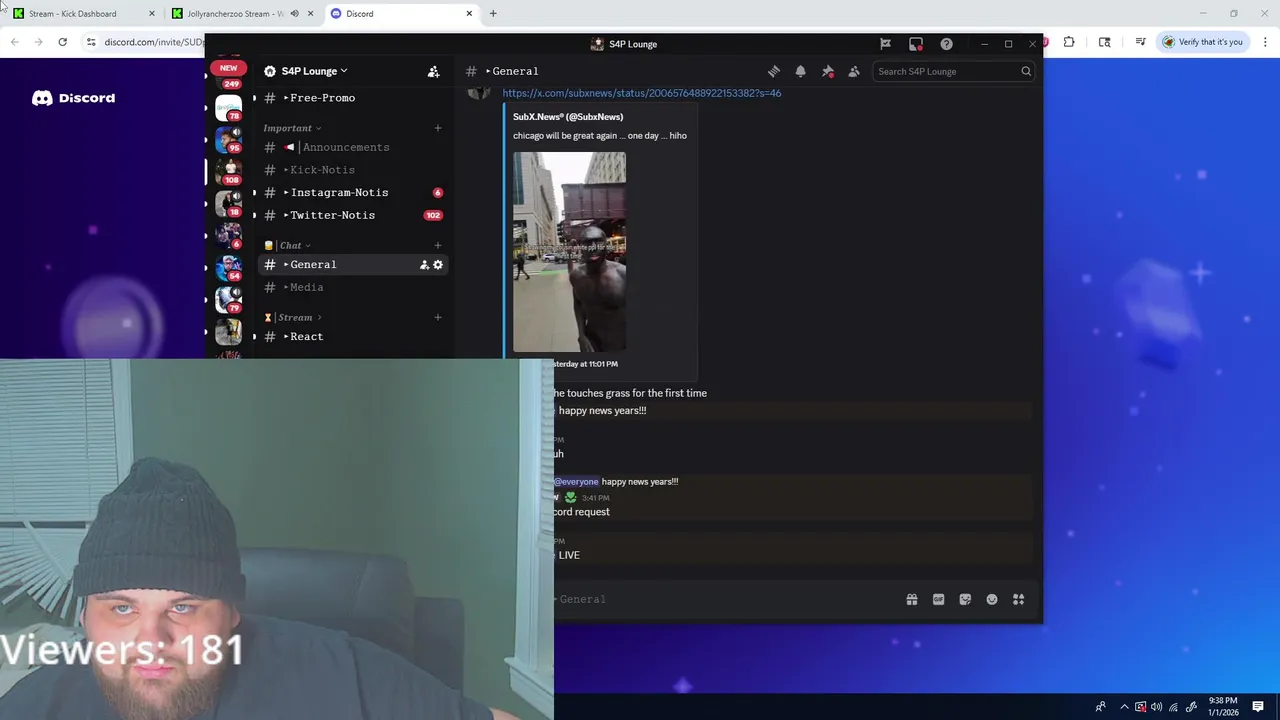
Task: Click the screen share window icon in title bar
Action: pos(916,44)
